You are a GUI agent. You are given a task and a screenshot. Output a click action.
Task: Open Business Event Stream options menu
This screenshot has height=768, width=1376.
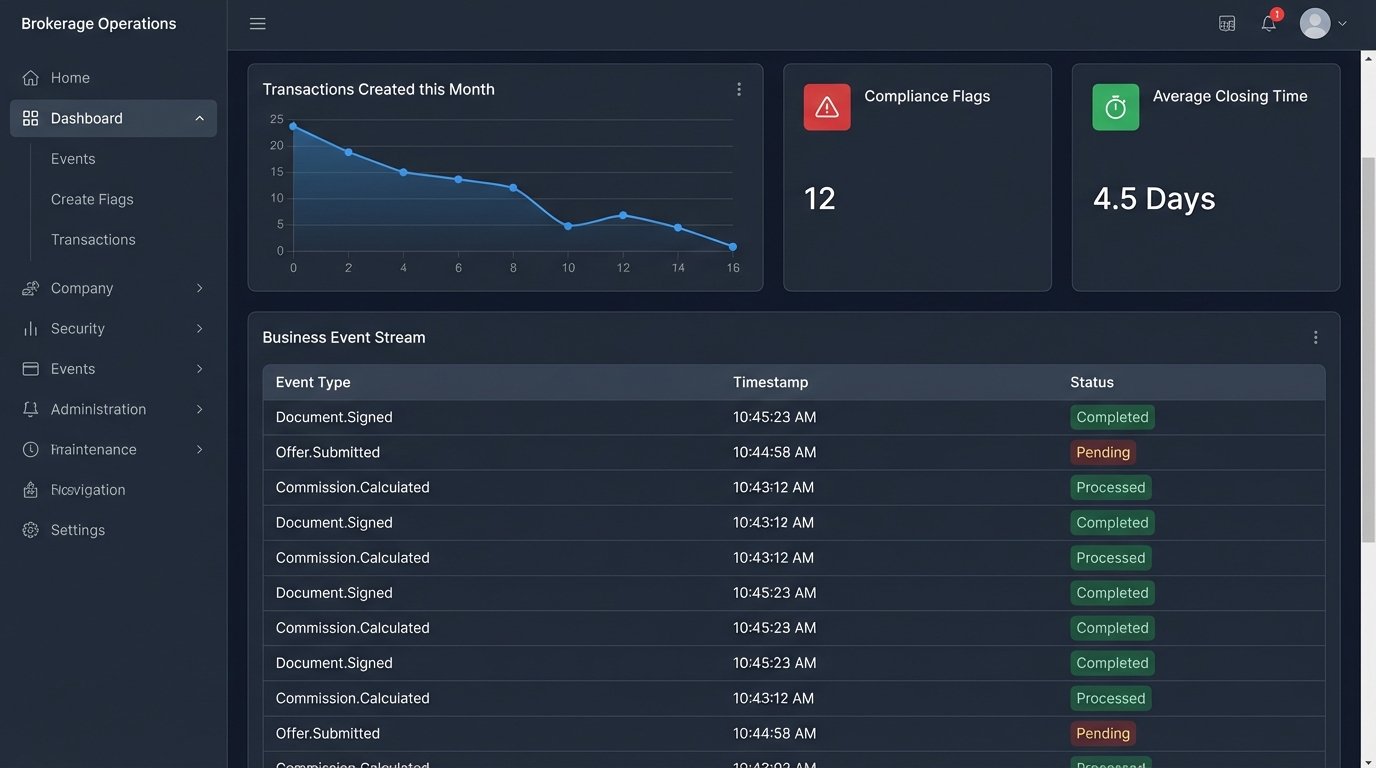click(1315, 338)
